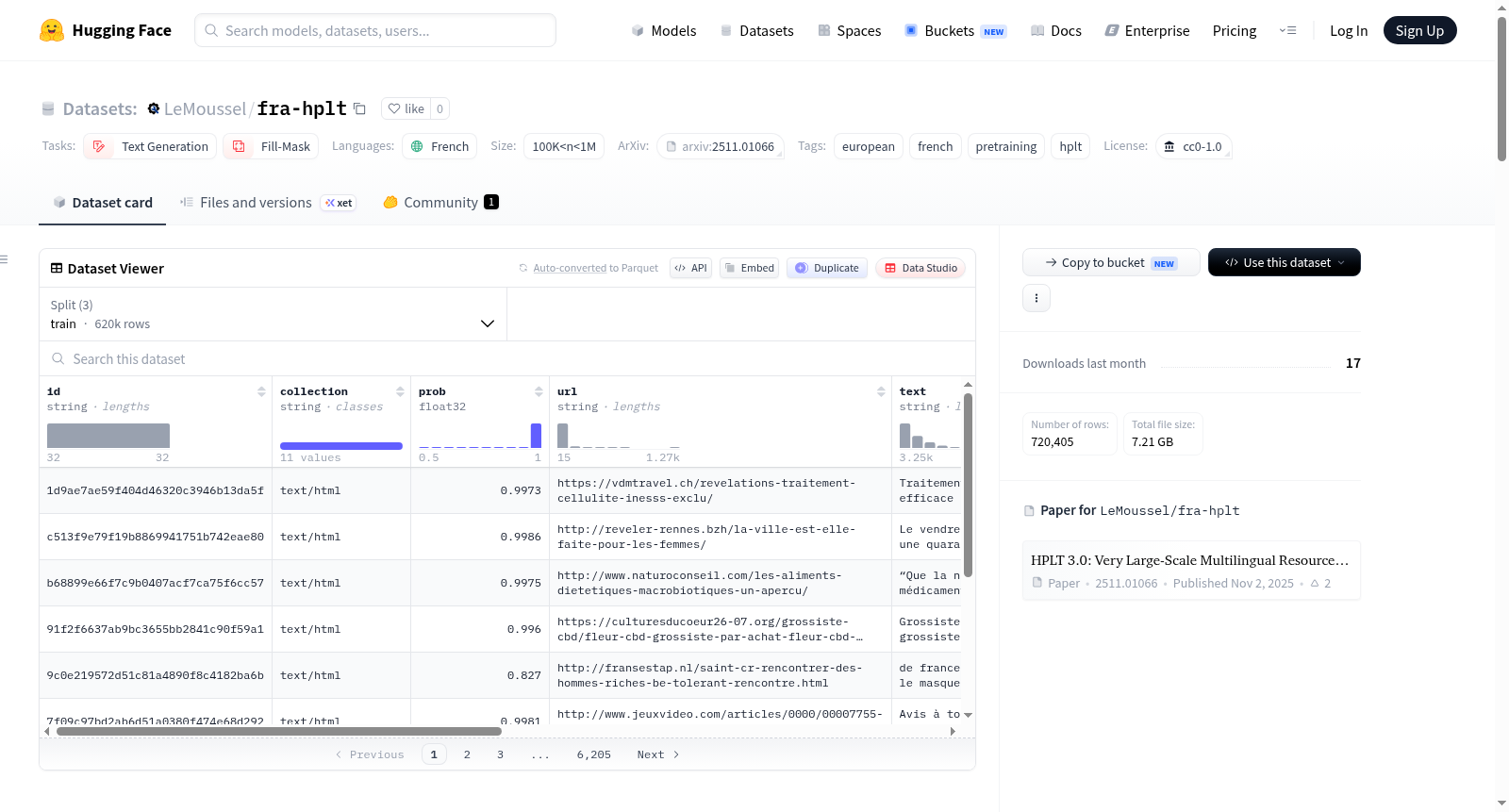This screenshot has width=1509, height=812.
Task: Open the Use this dataset dropdown
Action: 1284,262
